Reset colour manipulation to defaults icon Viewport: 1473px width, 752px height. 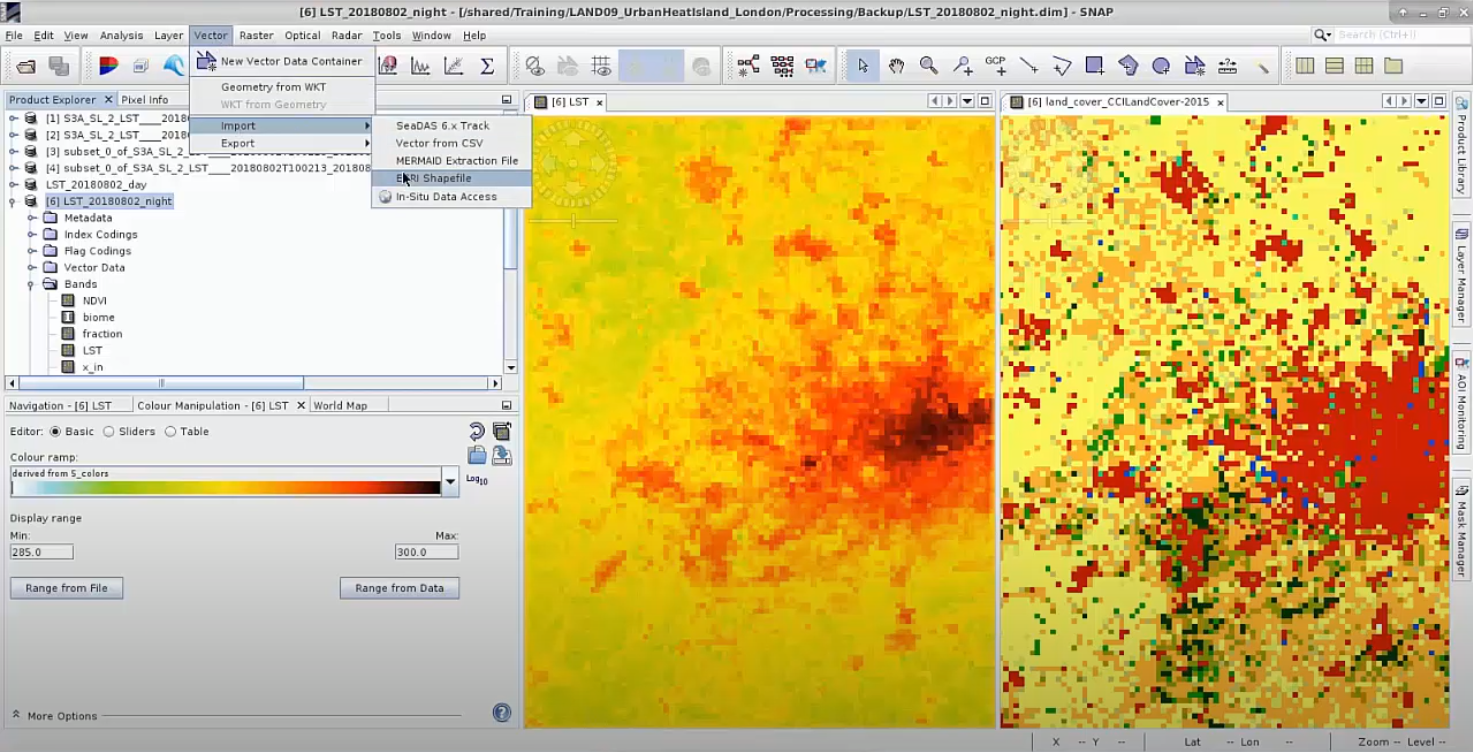coord(477,431)
